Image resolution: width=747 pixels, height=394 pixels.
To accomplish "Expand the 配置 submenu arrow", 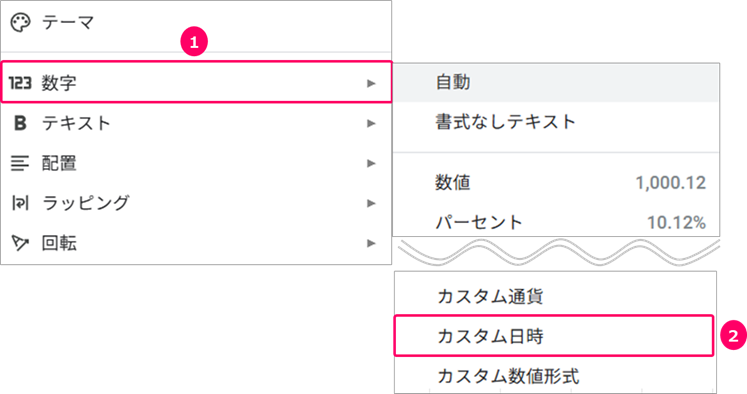I will click(371, 163).
